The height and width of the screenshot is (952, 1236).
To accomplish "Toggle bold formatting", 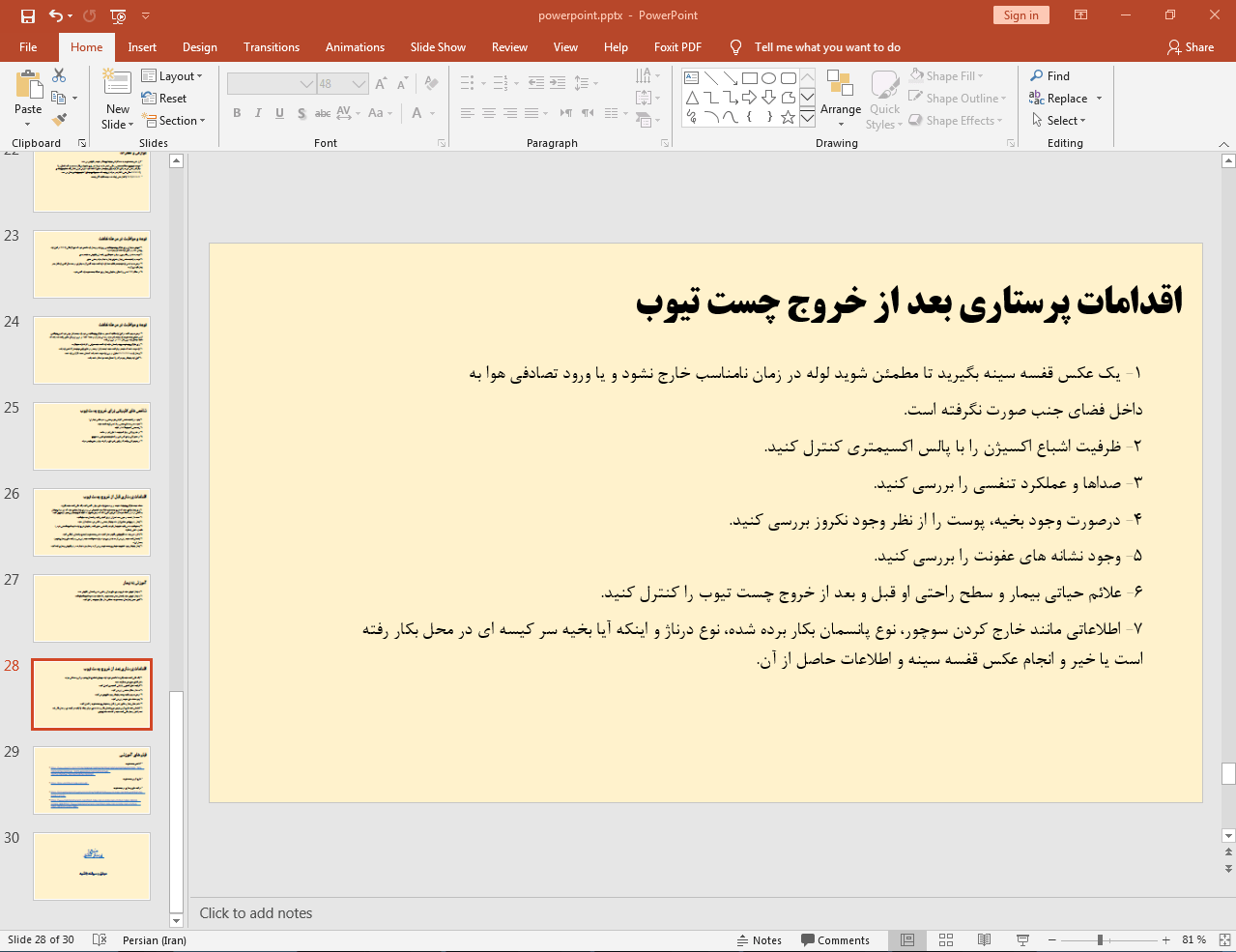I will tap(237, 113).
